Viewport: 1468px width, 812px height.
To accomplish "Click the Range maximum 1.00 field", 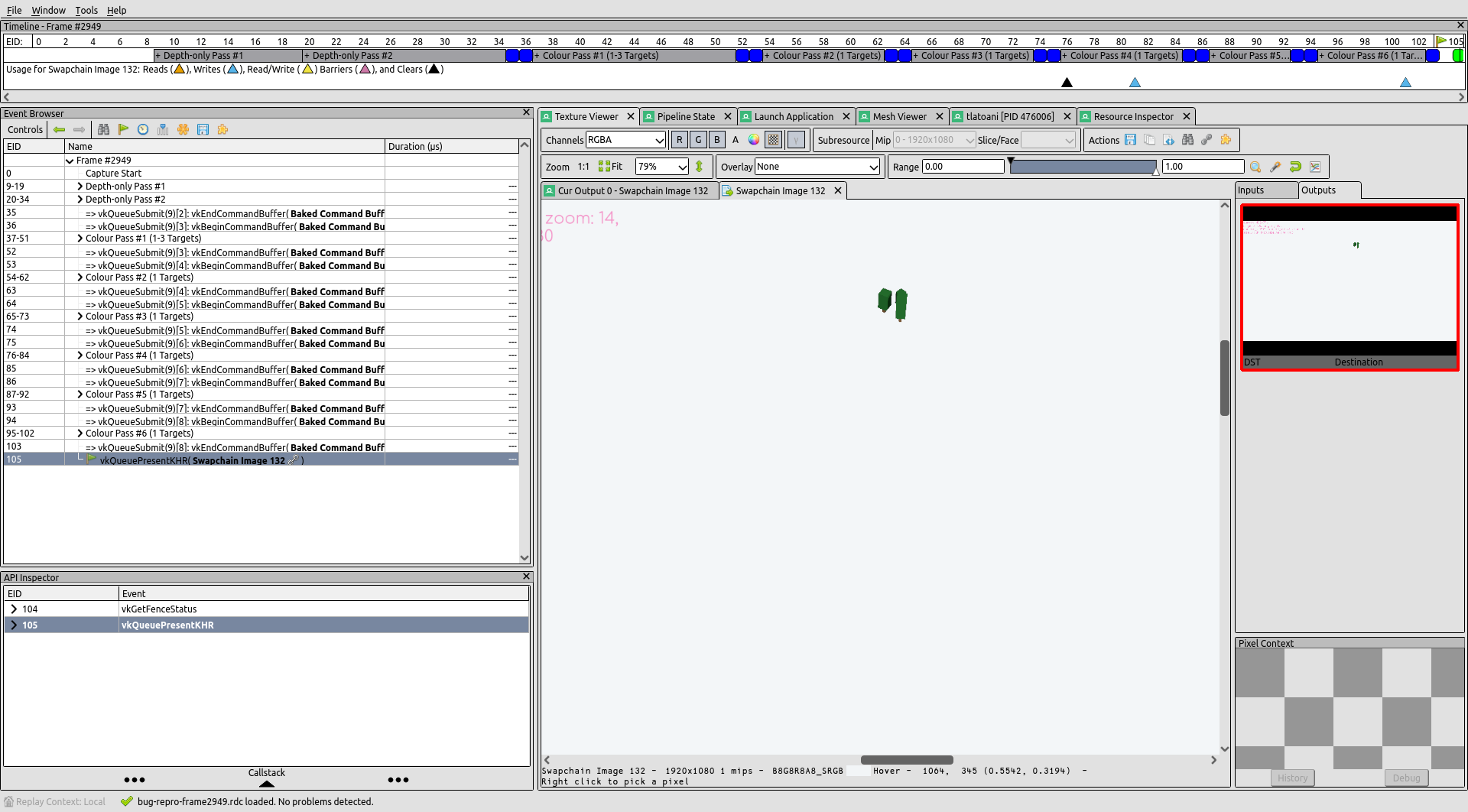I will coord(1203,167).
